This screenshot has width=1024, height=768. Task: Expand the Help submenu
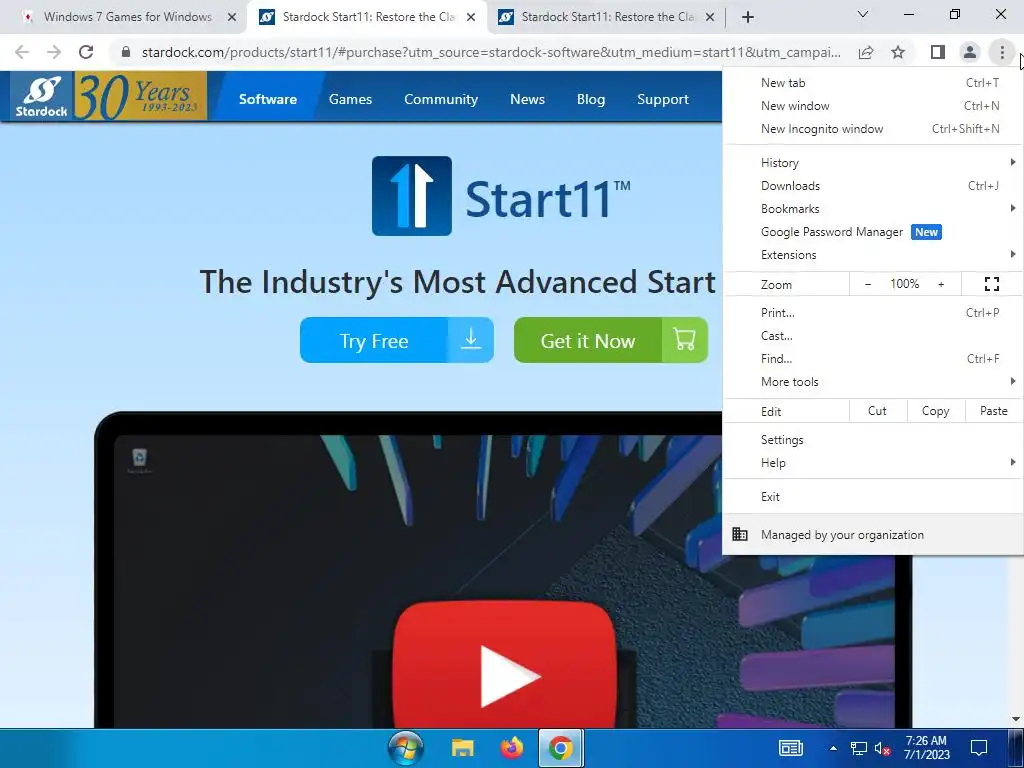873,462
